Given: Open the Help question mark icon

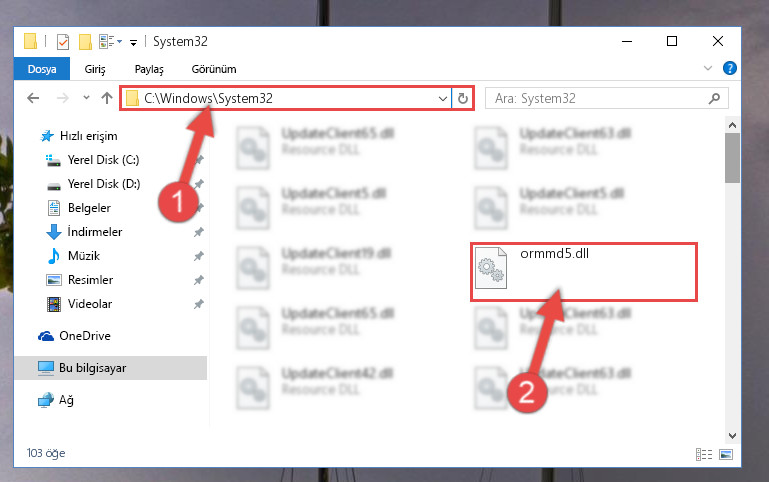Looking at the screenshot, I should tap(729, 68).
